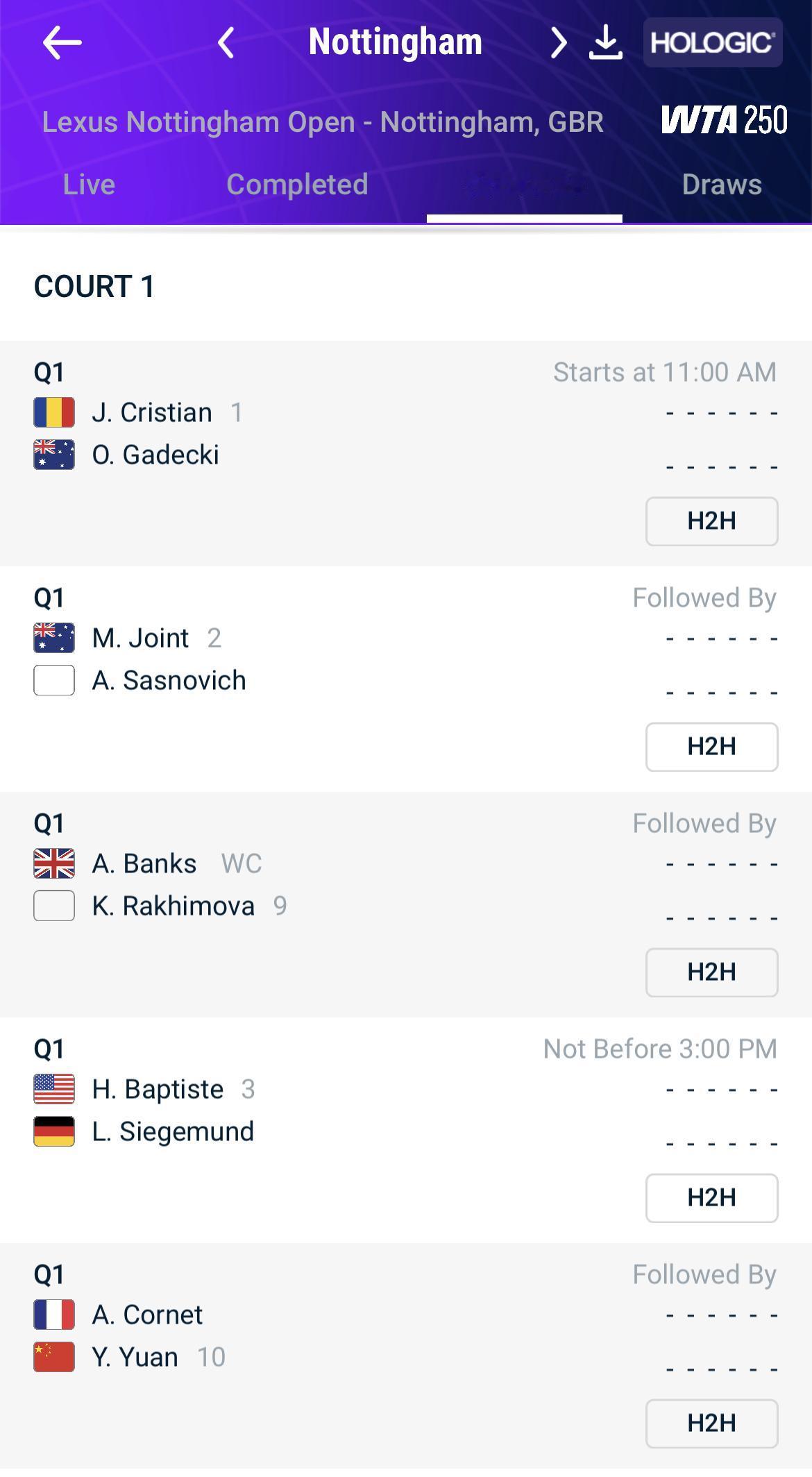The height and width of the screenshot is (1477, 812).
Task: Tap the UK flag beside A. Banks
Action: point(54,864)
